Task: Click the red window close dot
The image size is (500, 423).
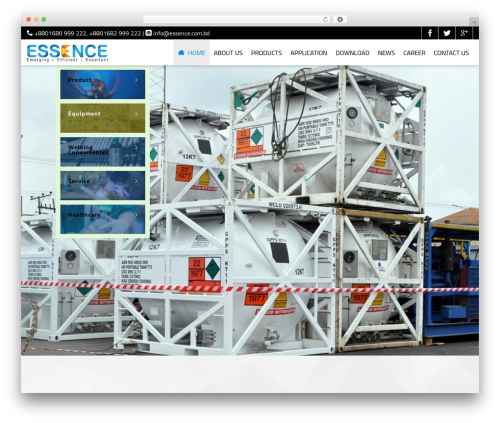Action: pyautogui.click(x=29, y=19)
